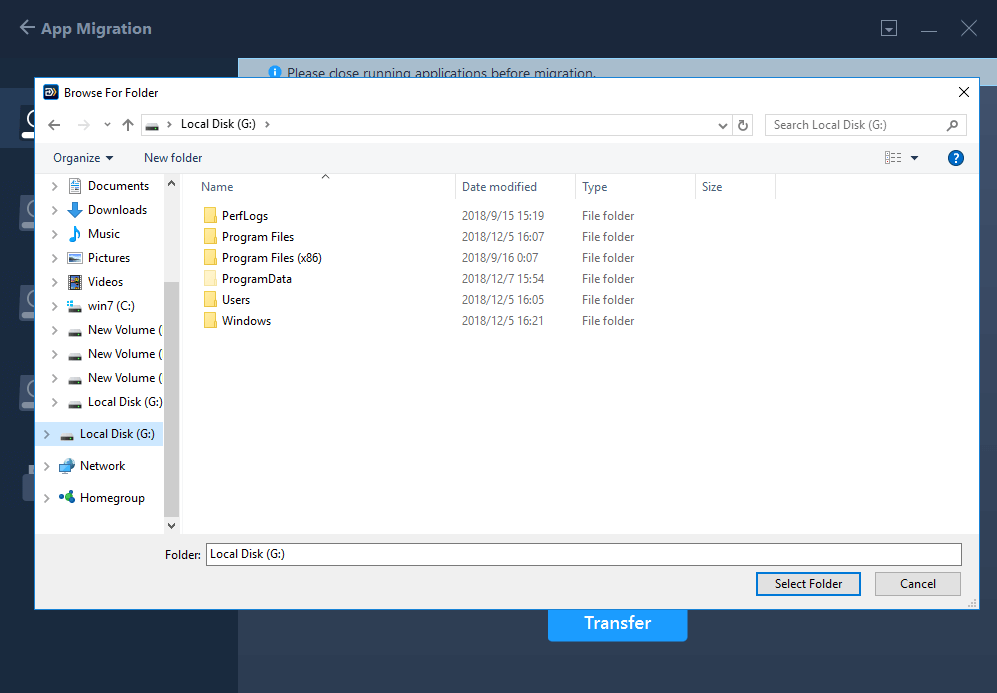
Task: Expand the Videos tree node
Action: click(x=55, y=282)
